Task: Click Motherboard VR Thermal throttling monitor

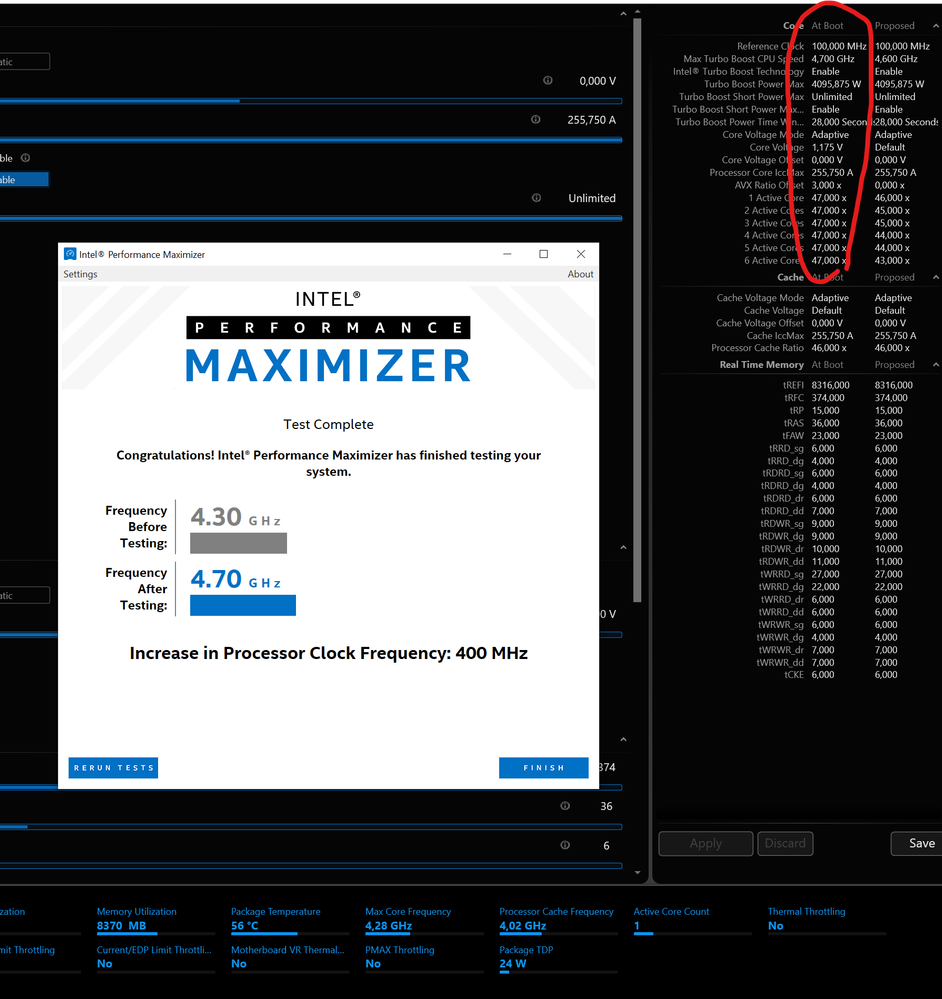Action: [290, 958]
